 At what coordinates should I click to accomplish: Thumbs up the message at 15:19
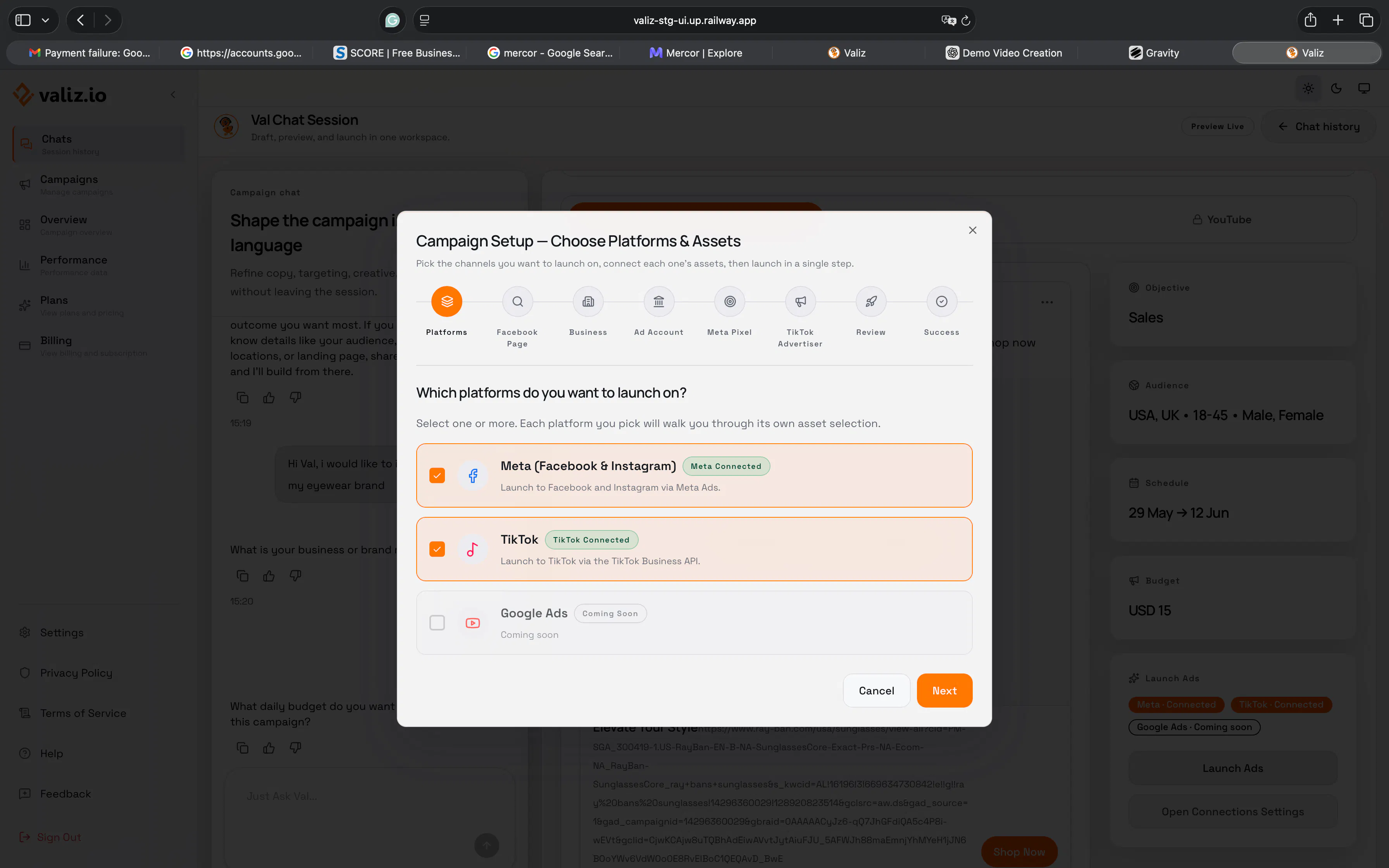pos(269,397)
